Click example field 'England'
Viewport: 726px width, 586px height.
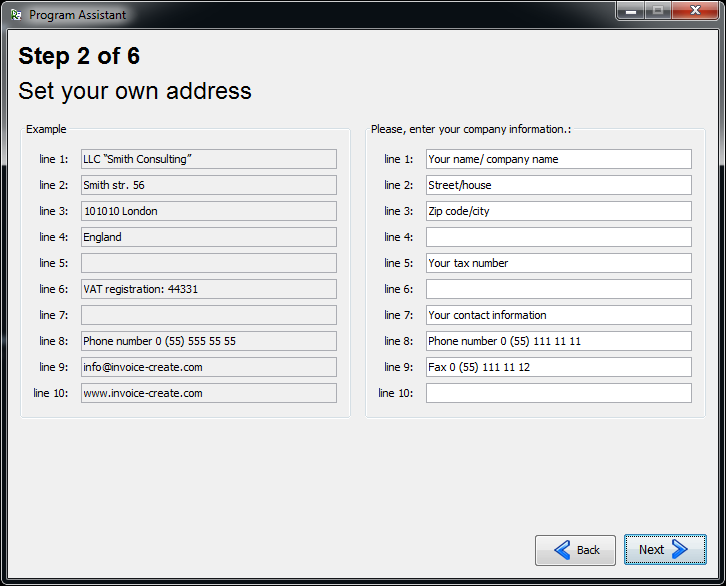209,237
